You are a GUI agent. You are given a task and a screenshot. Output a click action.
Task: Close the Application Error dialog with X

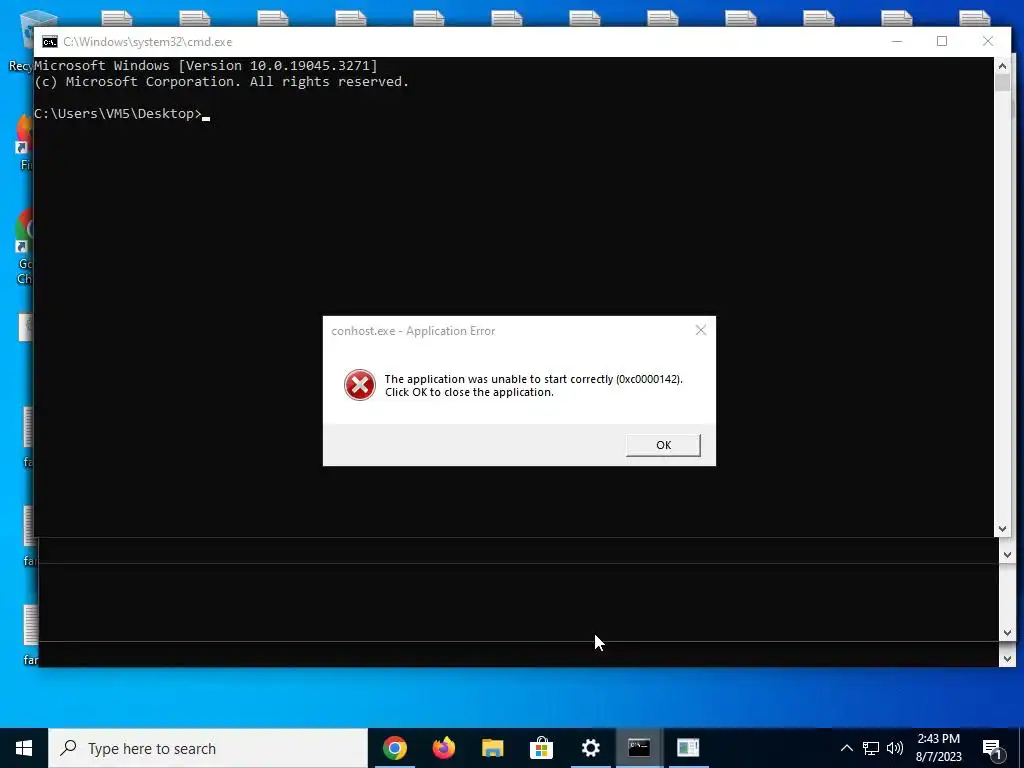pyautogui.click(x=701, y=330)
